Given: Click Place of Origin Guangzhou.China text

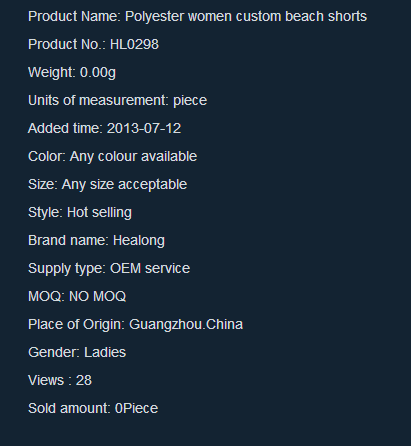Looking at the screenshot, I should 135,325.
